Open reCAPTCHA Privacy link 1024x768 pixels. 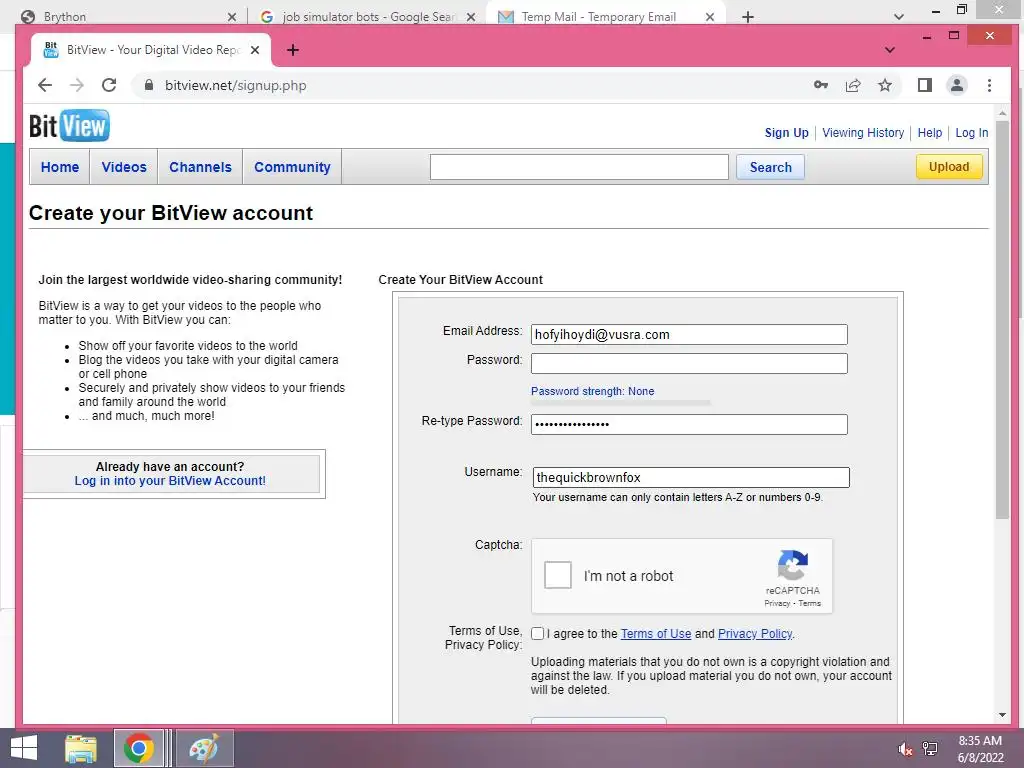click(x=777, y=603)
